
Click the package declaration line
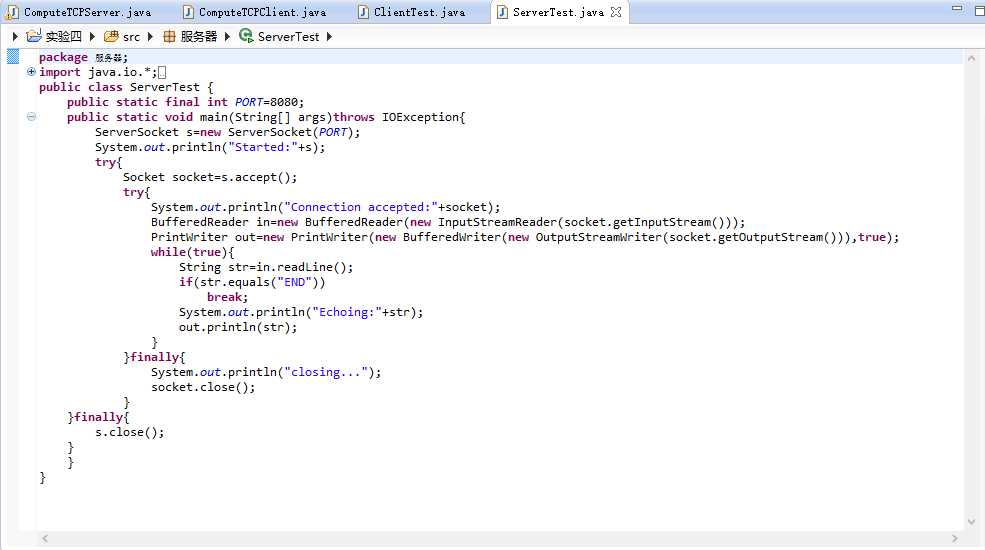[83, 57]
